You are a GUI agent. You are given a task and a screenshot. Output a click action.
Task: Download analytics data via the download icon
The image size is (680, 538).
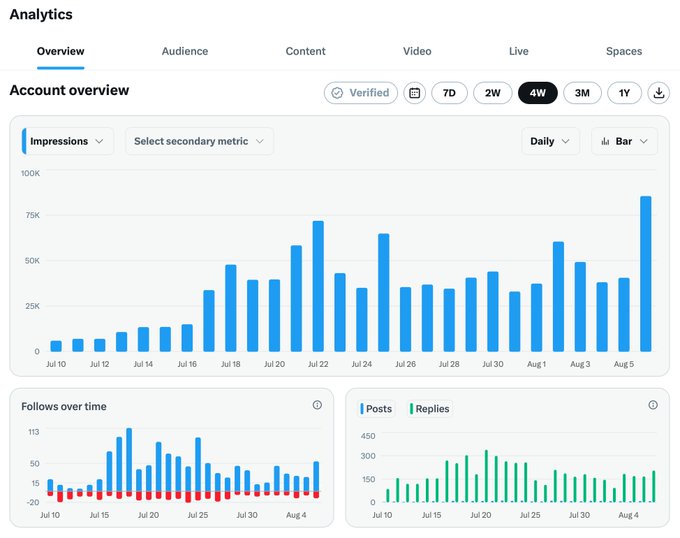(x=658, y=93)
